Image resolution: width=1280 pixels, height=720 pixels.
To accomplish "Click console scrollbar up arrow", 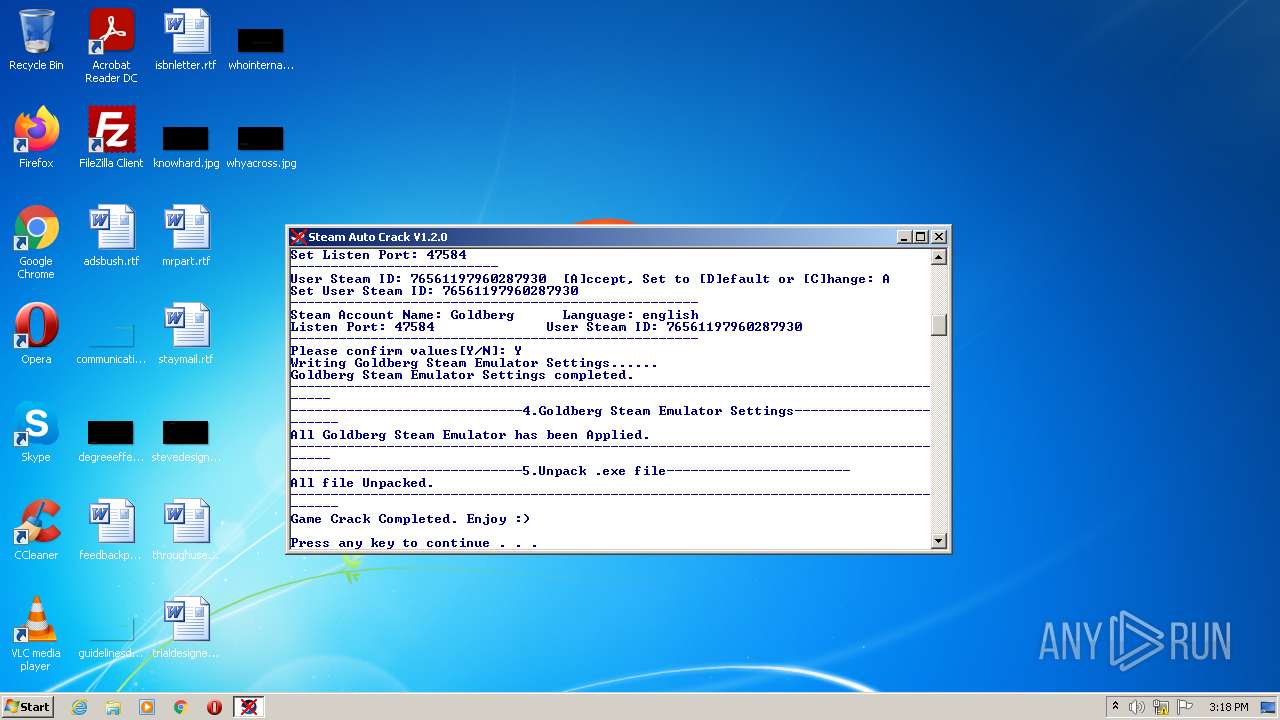I will [x=938, y=257].
